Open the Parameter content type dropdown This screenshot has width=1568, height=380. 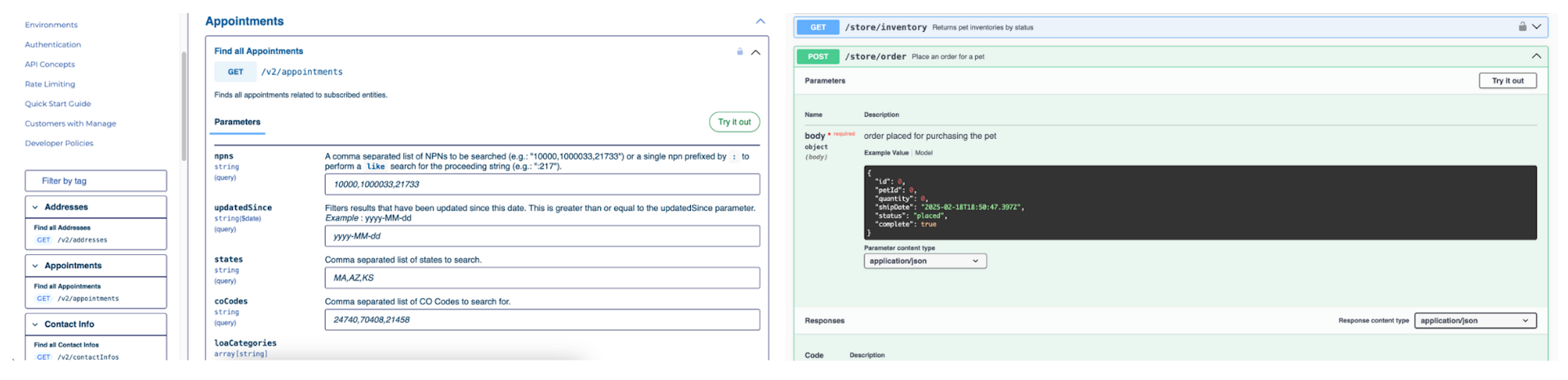pyautogui.click(x=924, y=262)
